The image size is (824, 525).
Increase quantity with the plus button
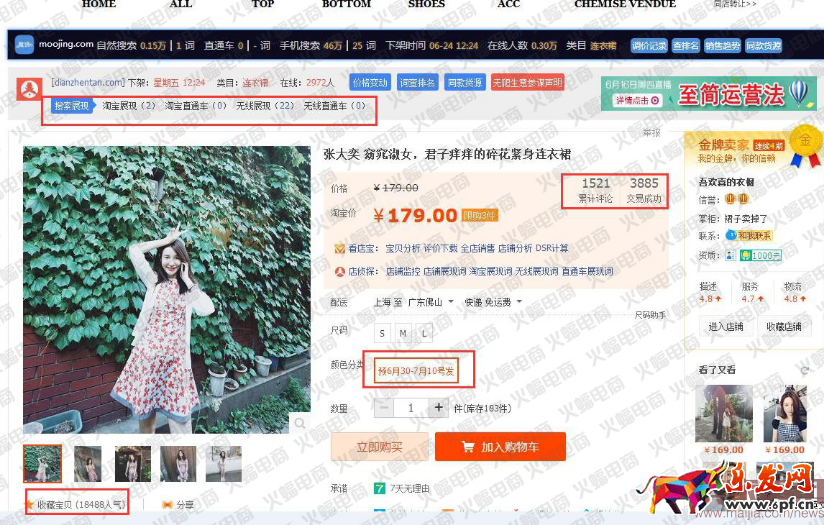tap(438, 408)
